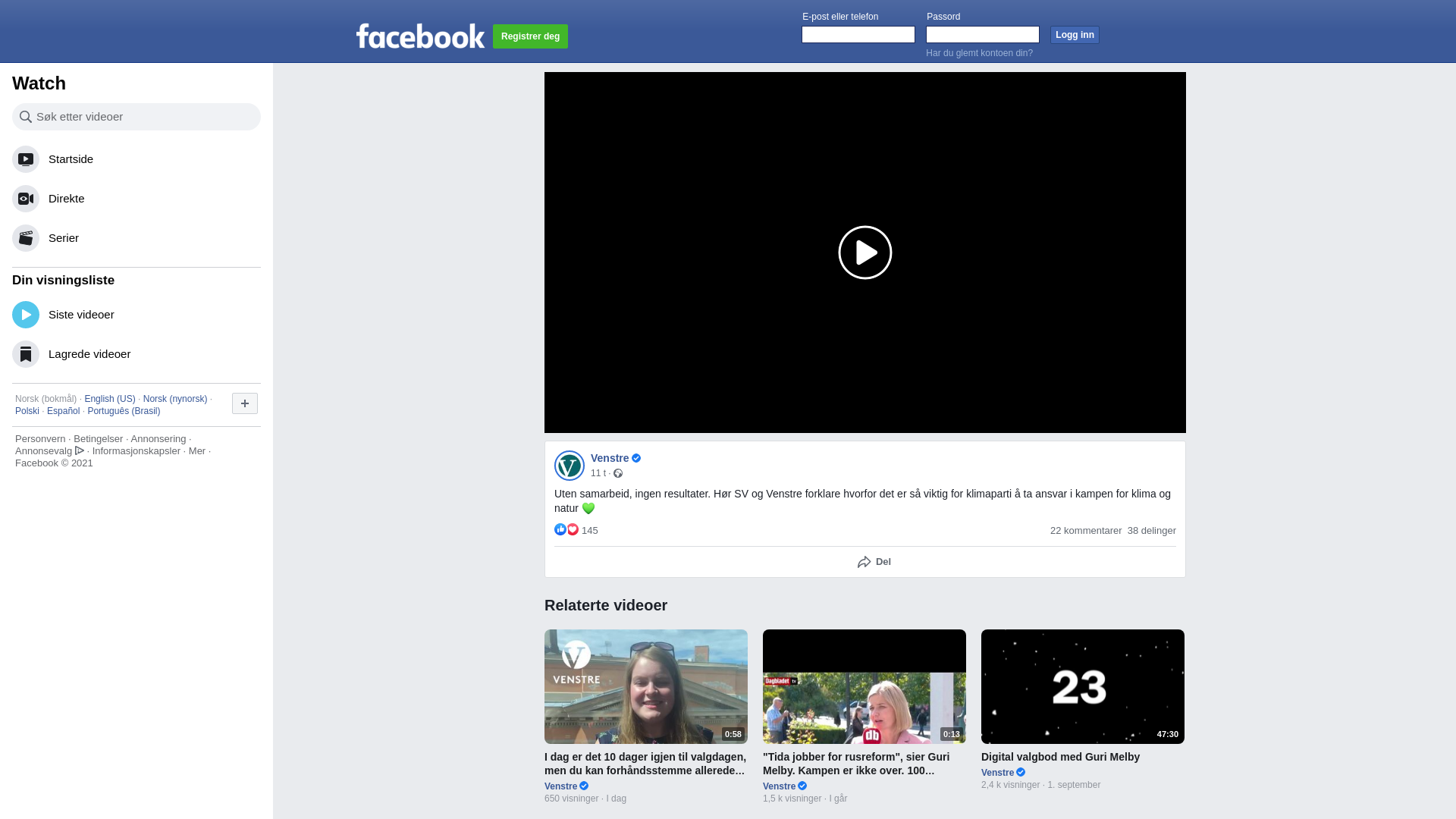This screenshot has height=819, width=1456.
Task: Click Har du glemt kontoen din link
Action: (979, 53)
